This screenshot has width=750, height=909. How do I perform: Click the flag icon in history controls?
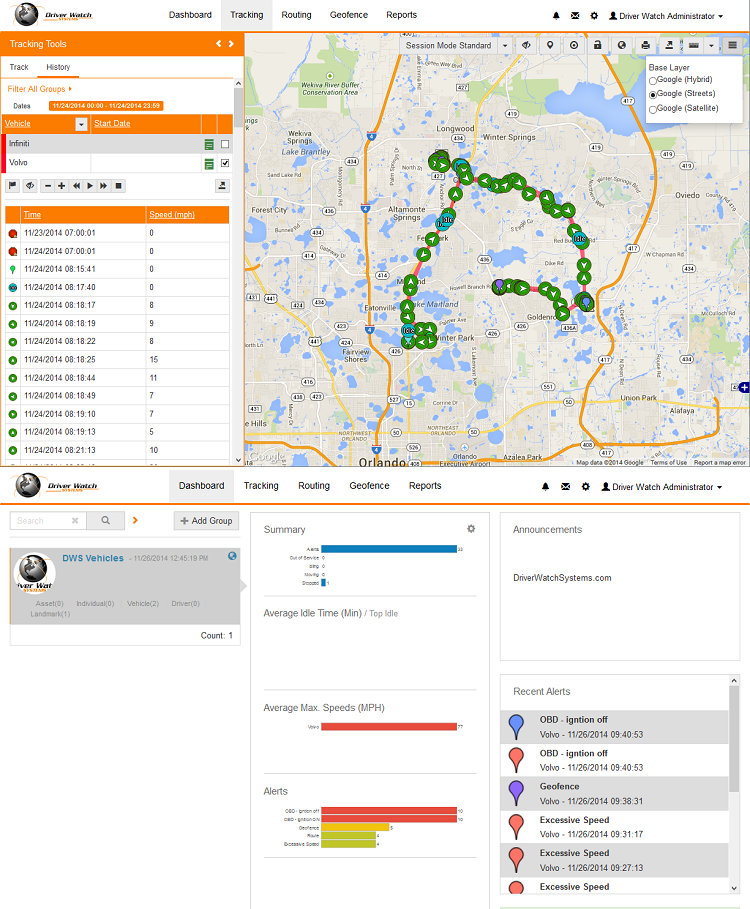[12, 186]
